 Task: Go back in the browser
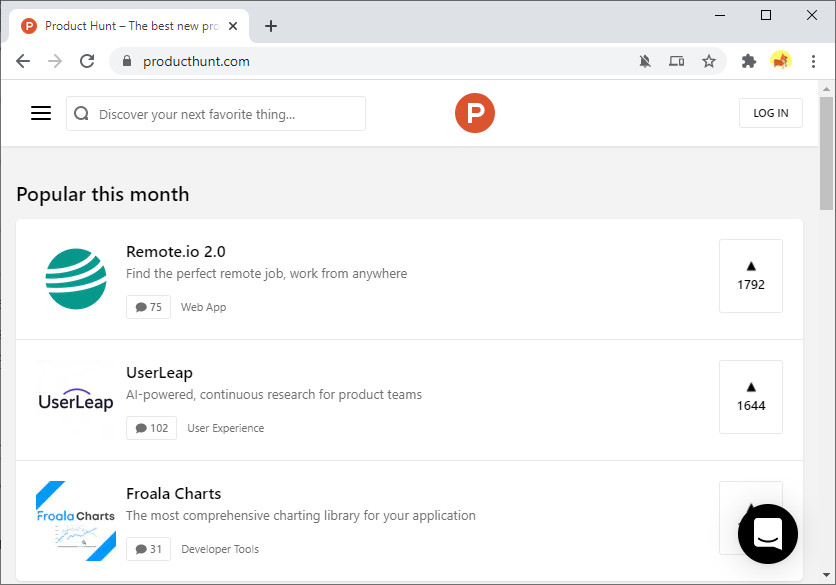(23, 61)
